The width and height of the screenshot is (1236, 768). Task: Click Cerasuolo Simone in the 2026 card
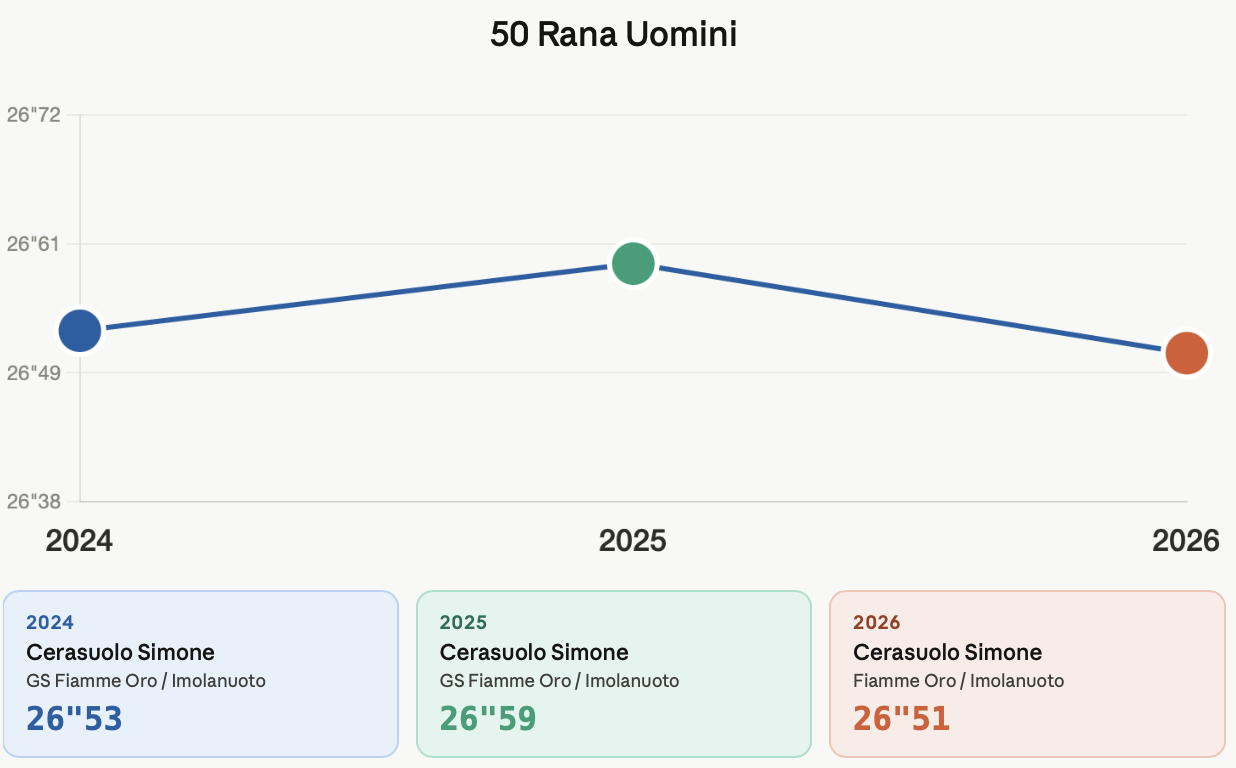(x=947, y=653)
